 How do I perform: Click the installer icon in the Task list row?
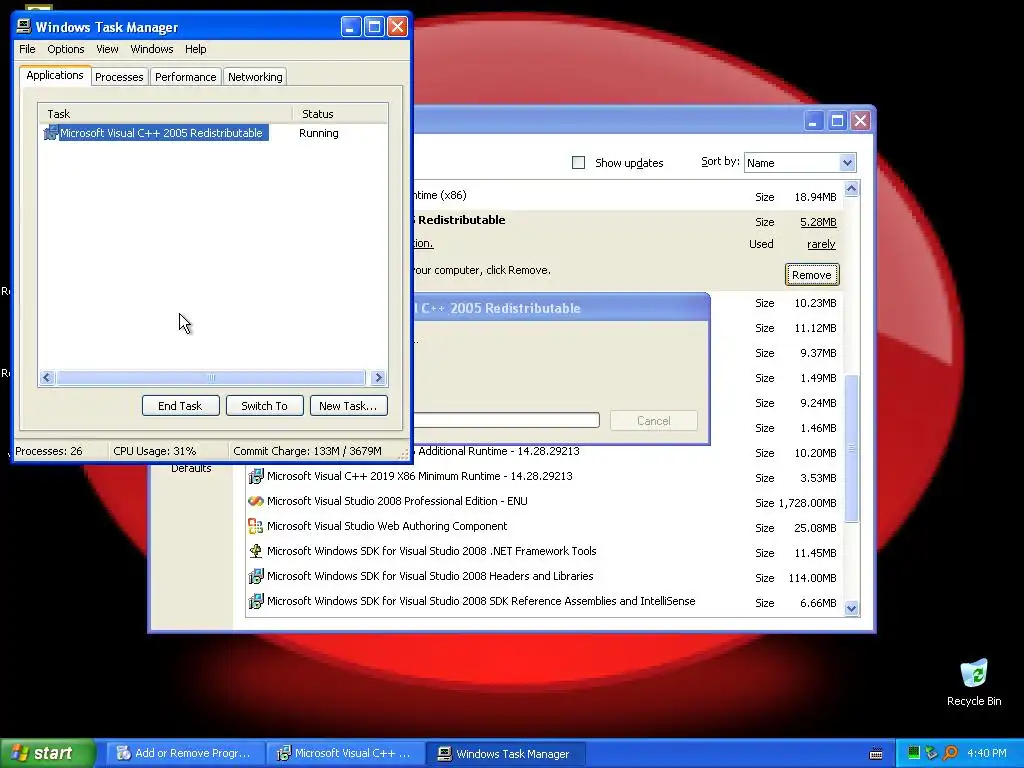coord(50,133)
